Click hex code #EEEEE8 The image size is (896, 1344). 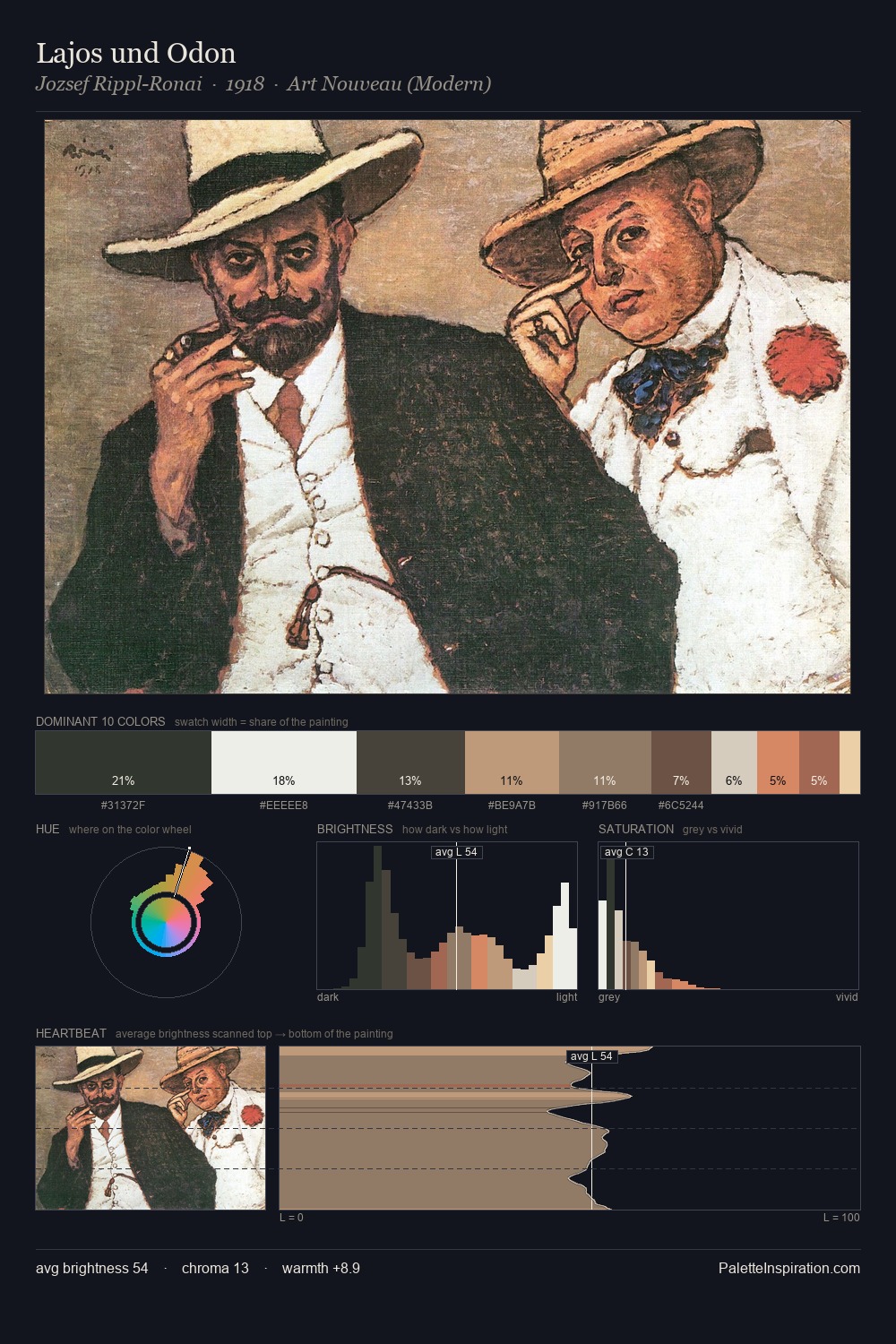[283, 806]
